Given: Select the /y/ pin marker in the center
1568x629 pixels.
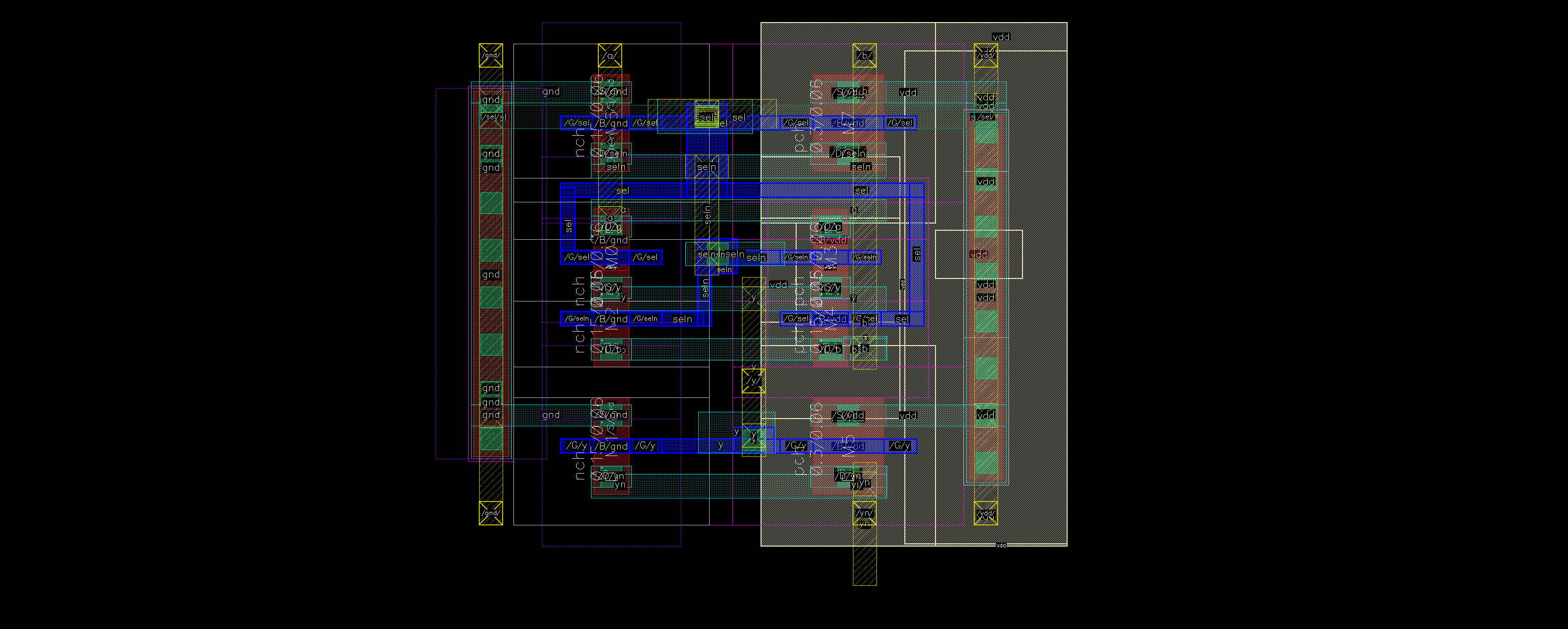Looking at the screenshot, I should pos(753,381).
